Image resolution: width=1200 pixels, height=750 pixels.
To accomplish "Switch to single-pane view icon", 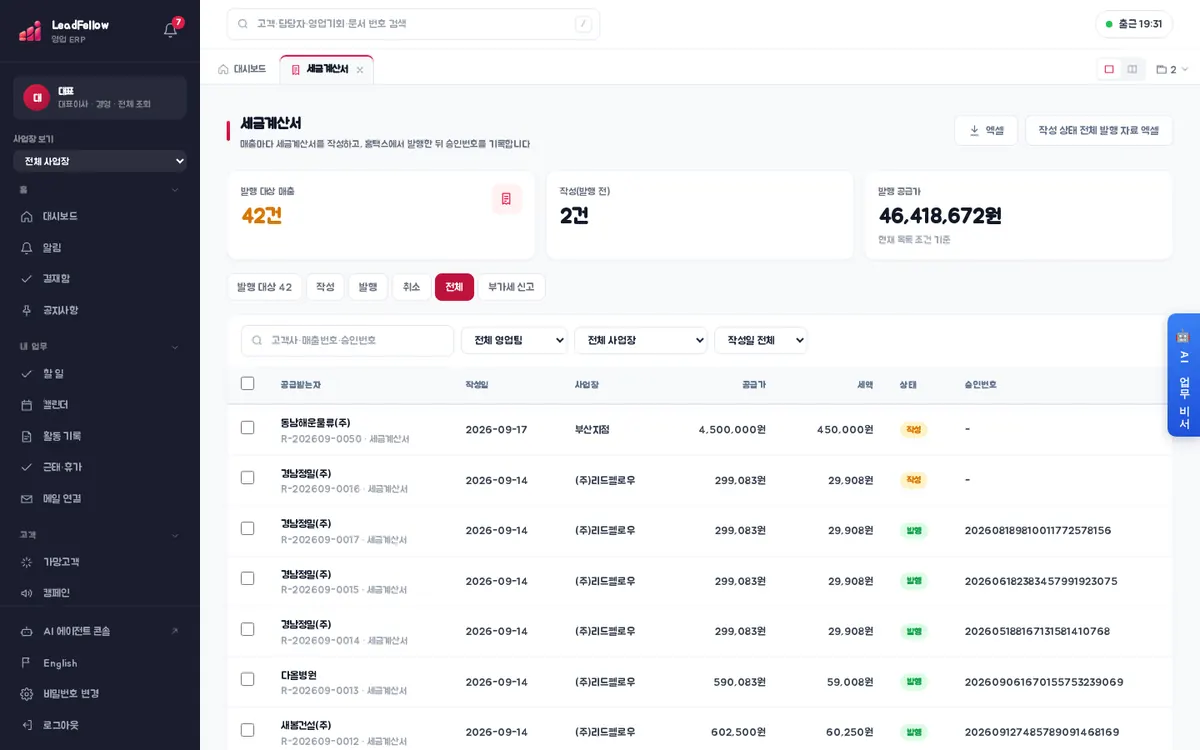I will [1109, 69].
